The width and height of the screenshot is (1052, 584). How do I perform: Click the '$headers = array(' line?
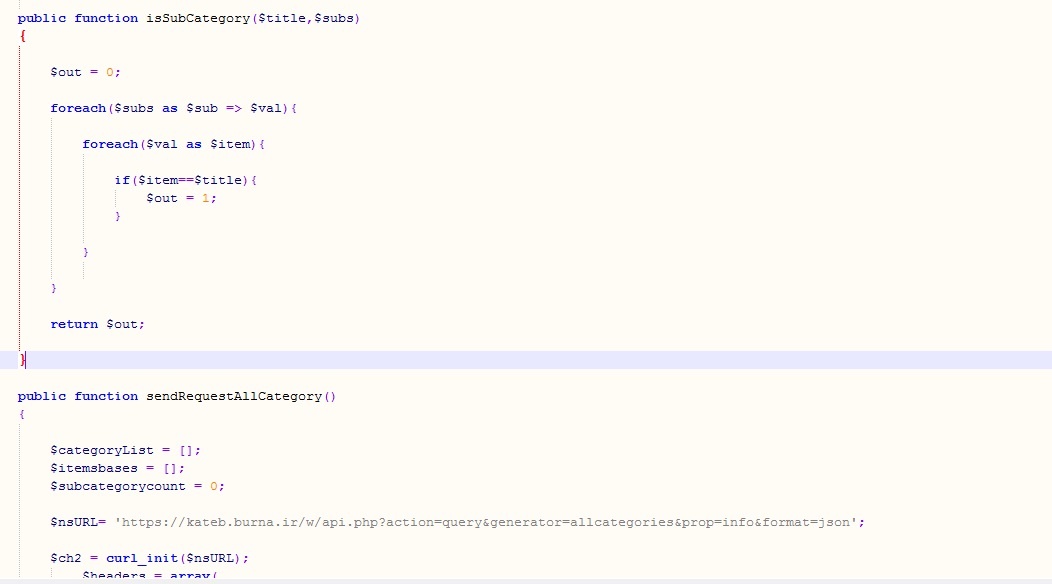[150, 575]
